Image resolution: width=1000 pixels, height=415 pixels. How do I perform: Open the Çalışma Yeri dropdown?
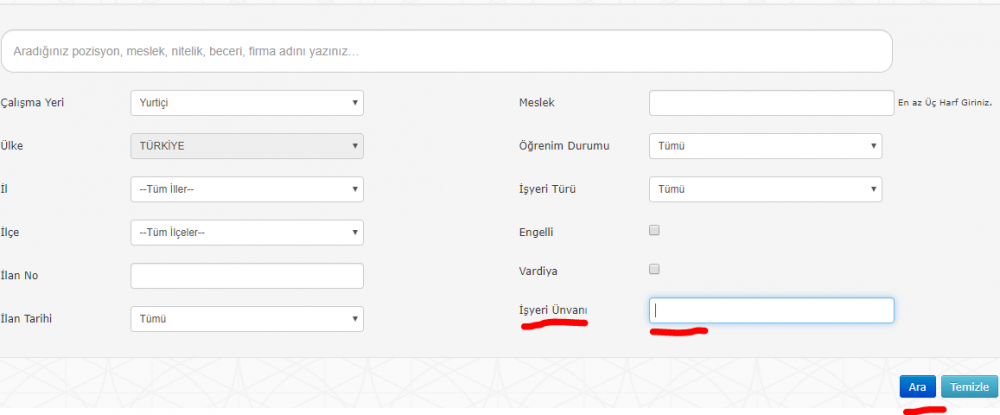point(247,103)
